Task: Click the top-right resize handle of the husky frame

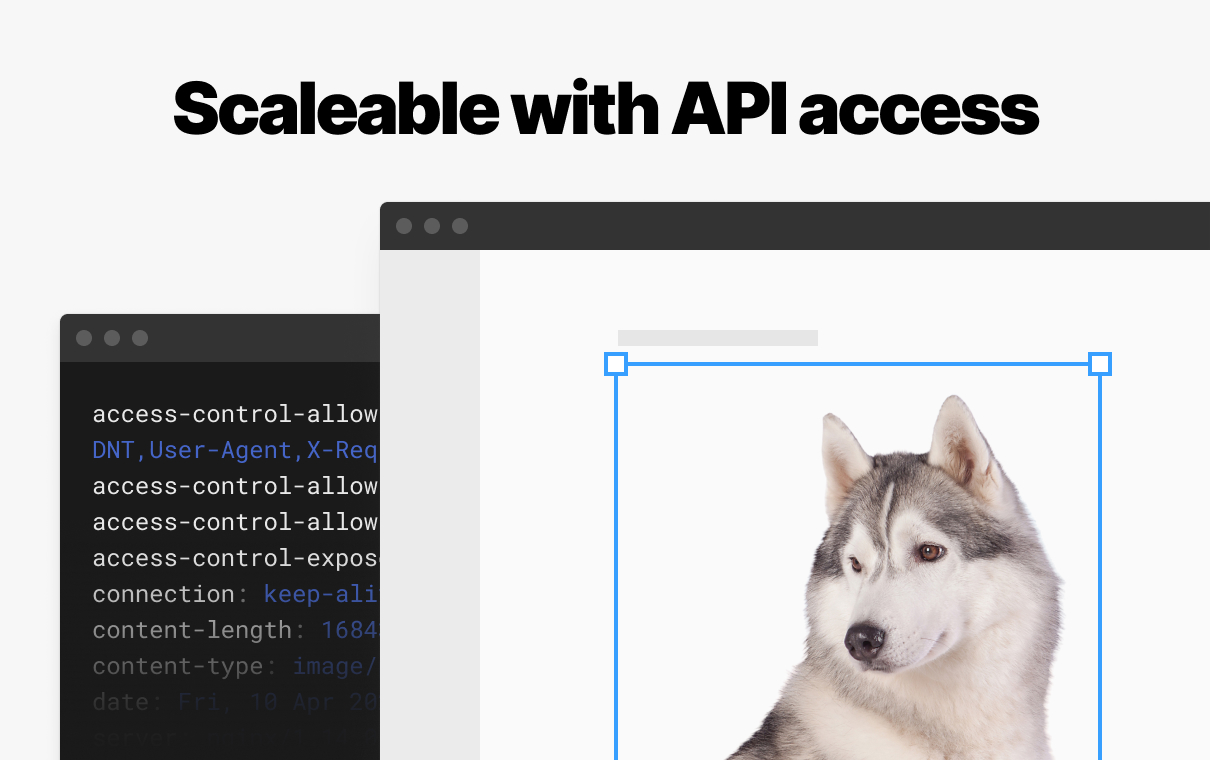Action: (x=1099, y=364)
